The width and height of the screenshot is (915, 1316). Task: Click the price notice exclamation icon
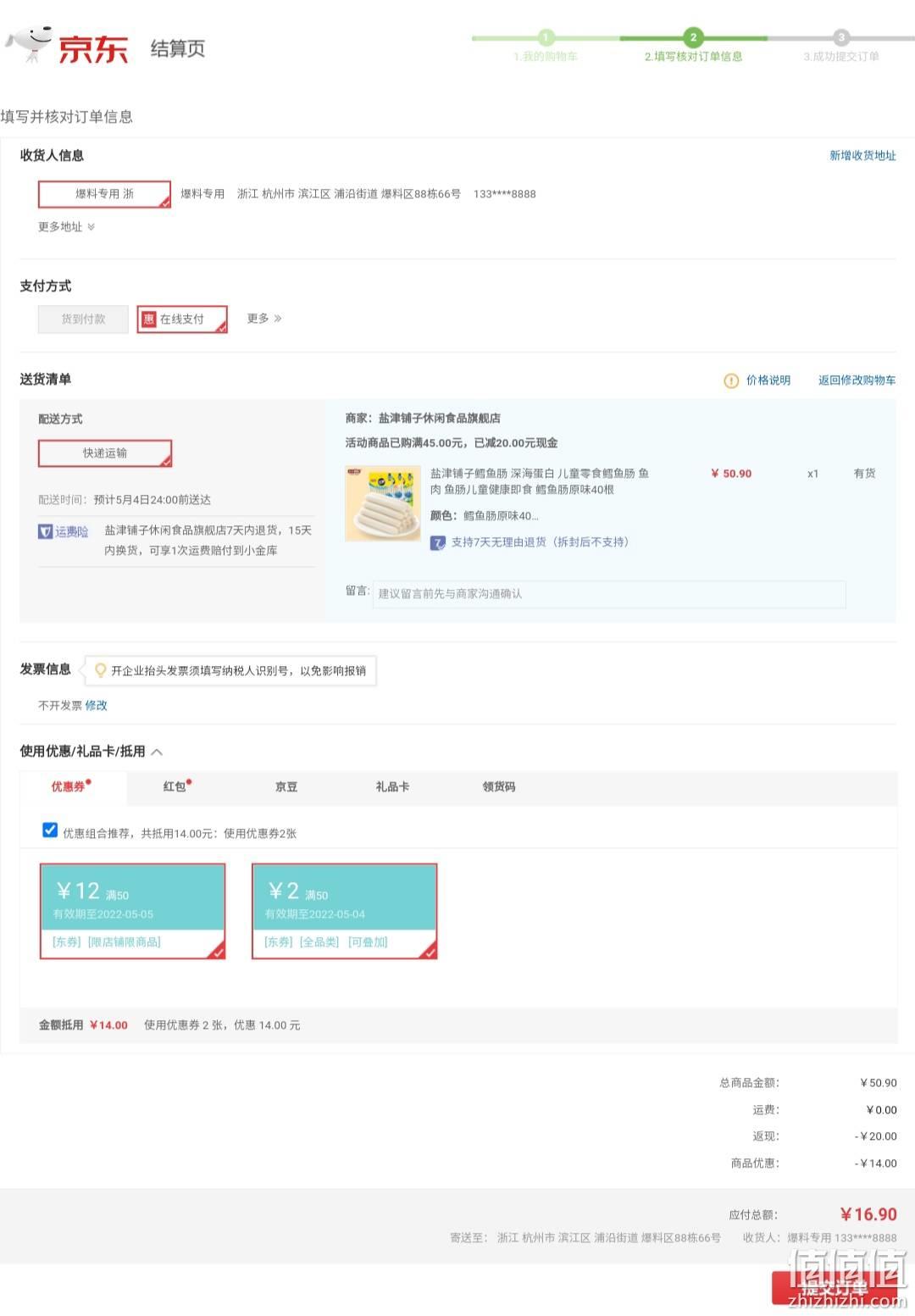731,380
